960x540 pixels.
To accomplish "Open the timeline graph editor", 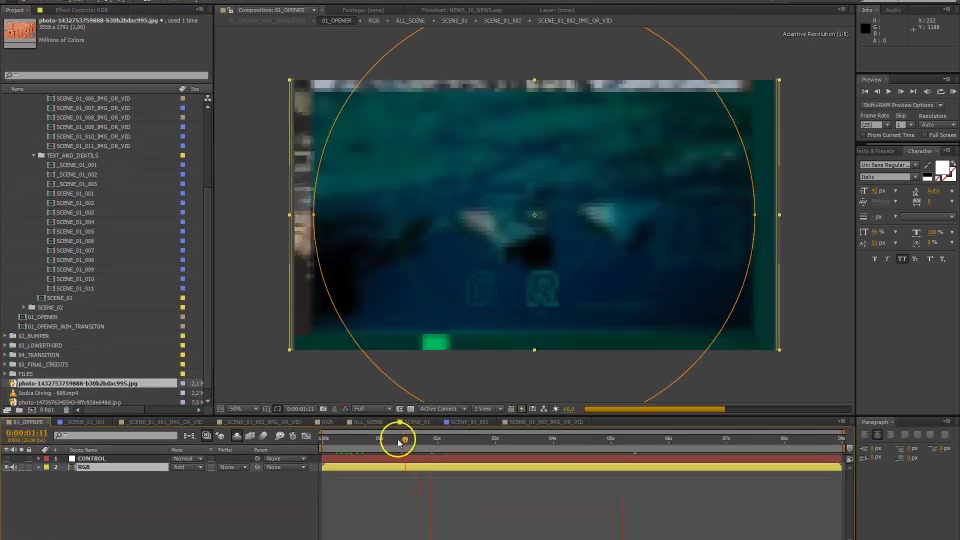I will (x=306, y=436).
